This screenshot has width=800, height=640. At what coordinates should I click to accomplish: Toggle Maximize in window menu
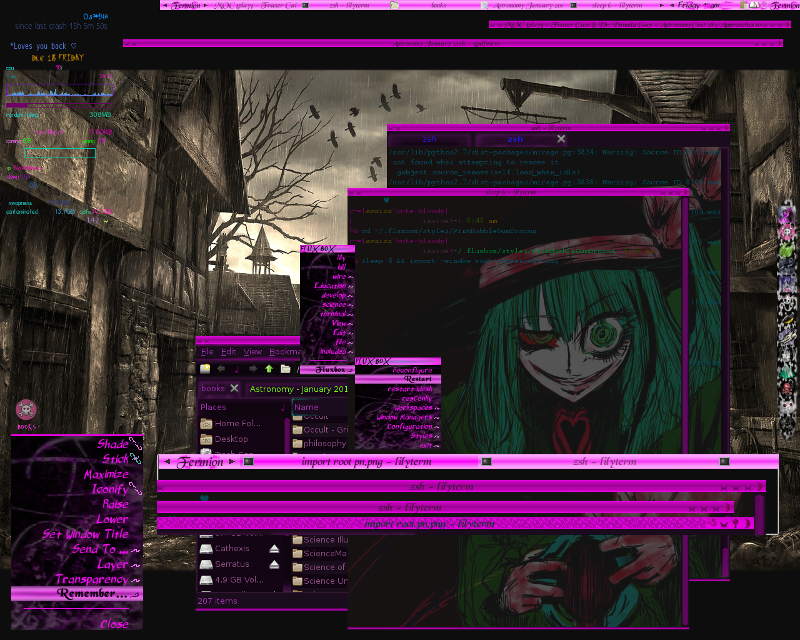pyautogui.click(x=77, y=474)
